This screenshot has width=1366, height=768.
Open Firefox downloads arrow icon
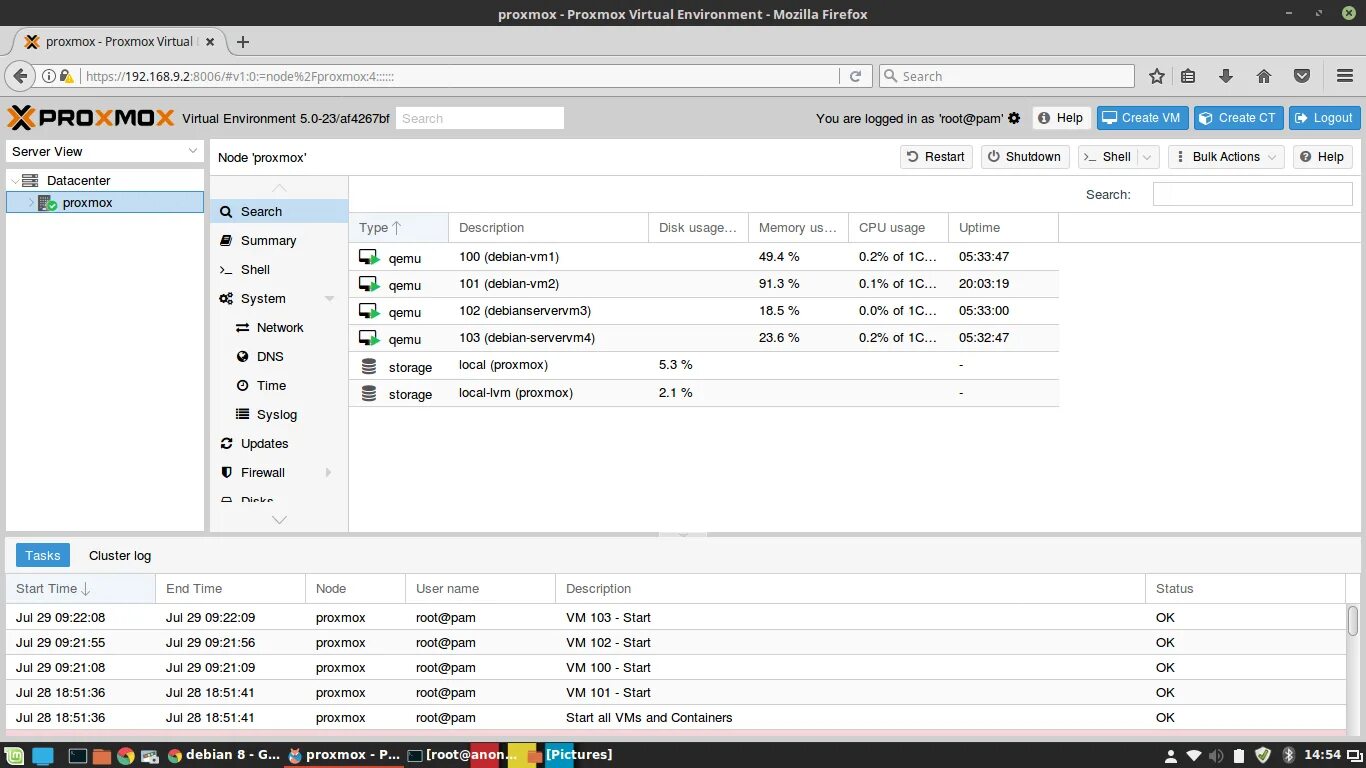tap(1226, 76)
